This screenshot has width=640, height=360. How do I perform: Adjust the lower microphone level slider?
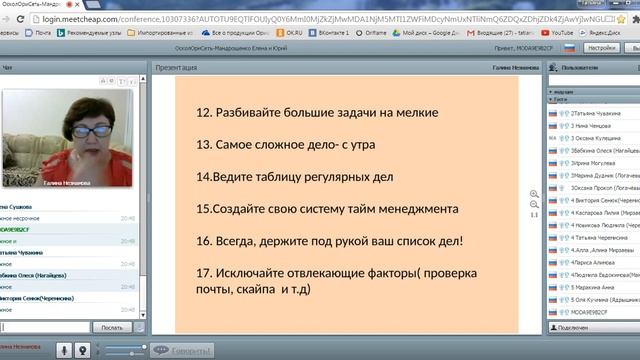point(125,353)
